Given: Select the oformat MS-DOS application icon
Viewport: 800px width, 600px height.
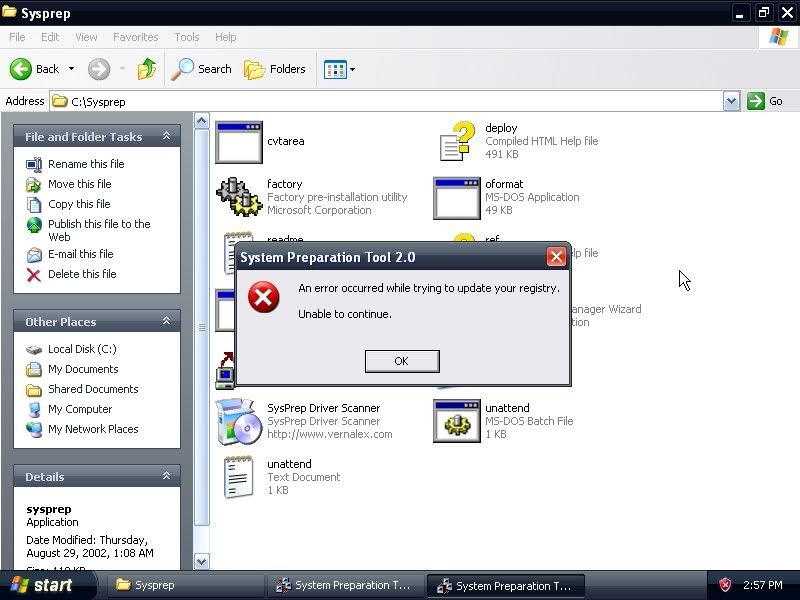Looking at the screenshot, I should (457, 198).
